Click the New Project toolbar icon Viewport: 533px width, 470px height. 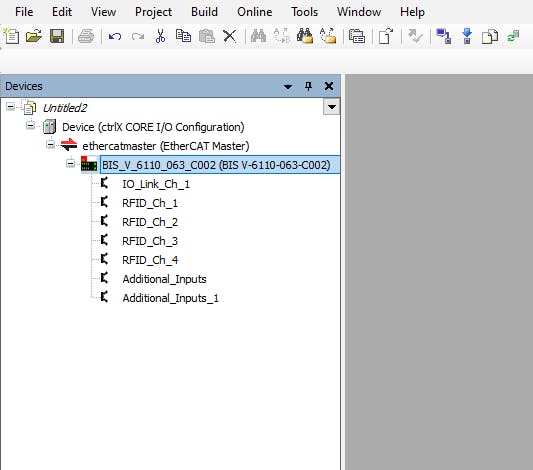point(11,36)
